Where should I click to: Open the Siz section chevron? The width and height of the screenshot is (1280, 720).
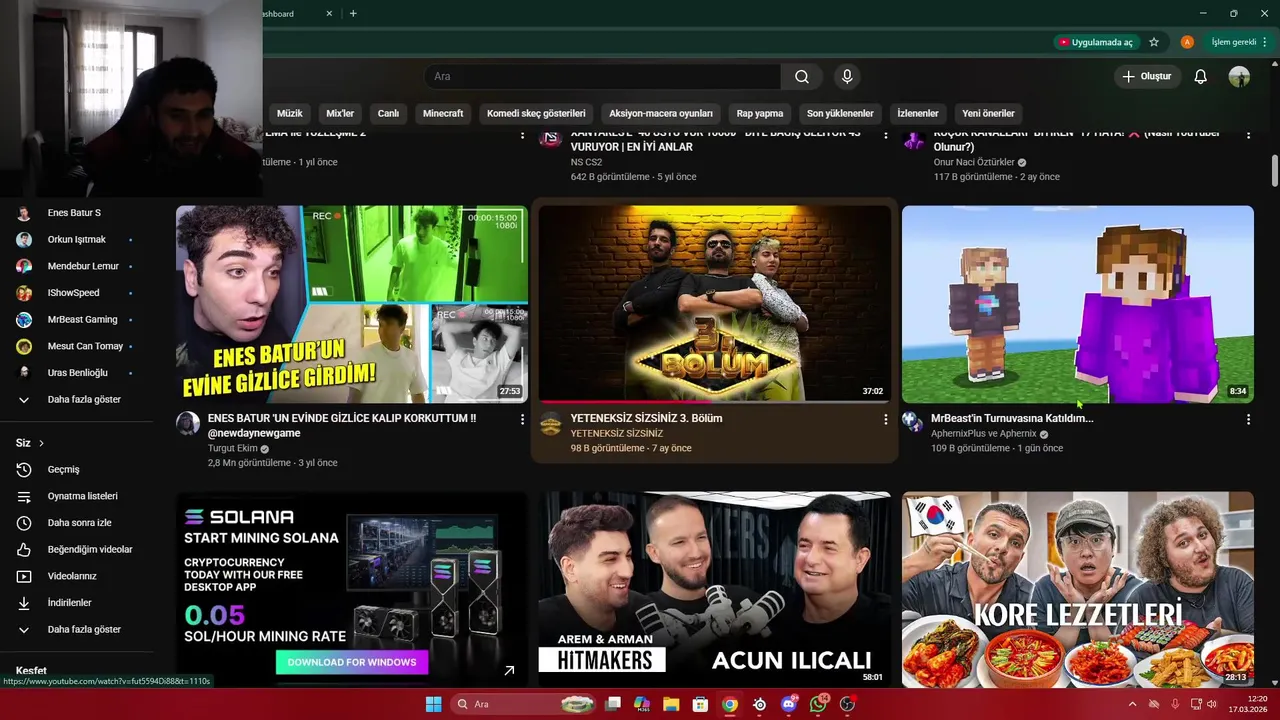41,443
